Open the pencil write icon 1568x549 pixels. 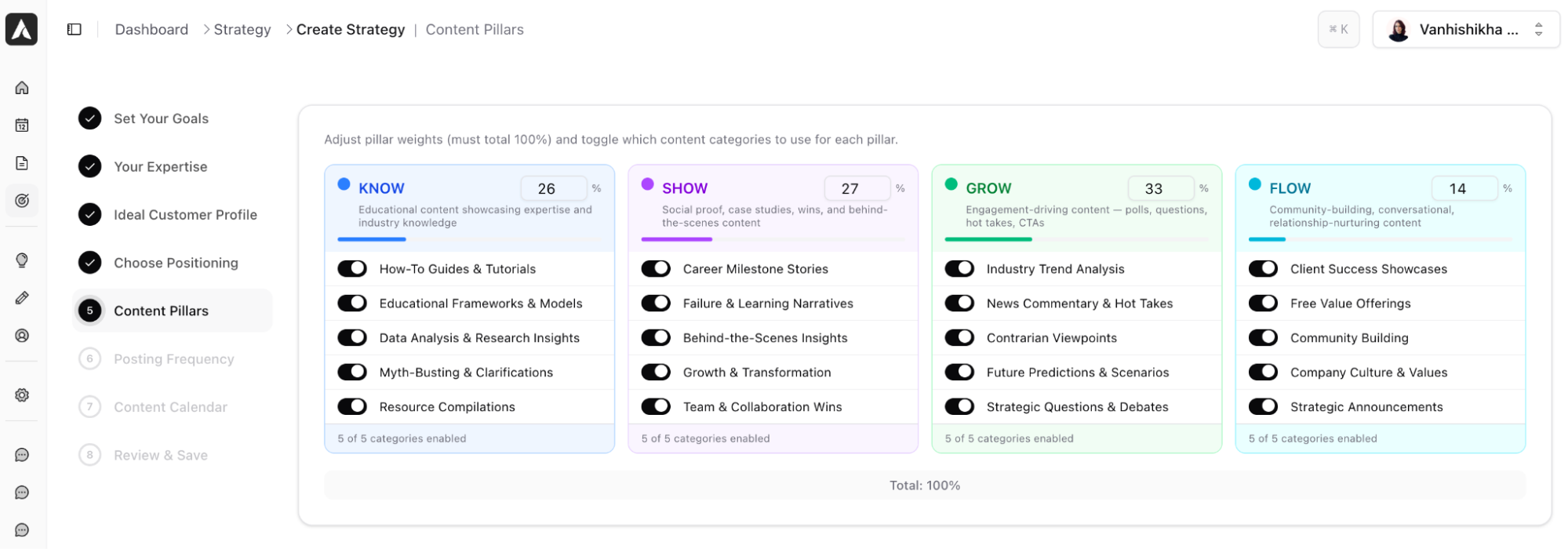(22, 298)
